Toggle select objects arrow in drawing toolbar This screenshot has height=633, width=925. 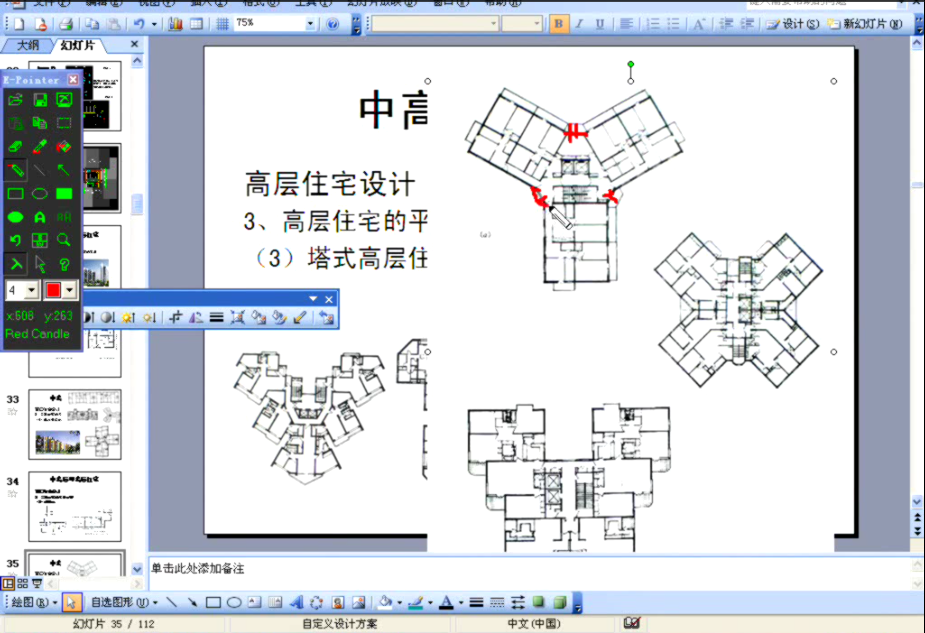(71, 602)
